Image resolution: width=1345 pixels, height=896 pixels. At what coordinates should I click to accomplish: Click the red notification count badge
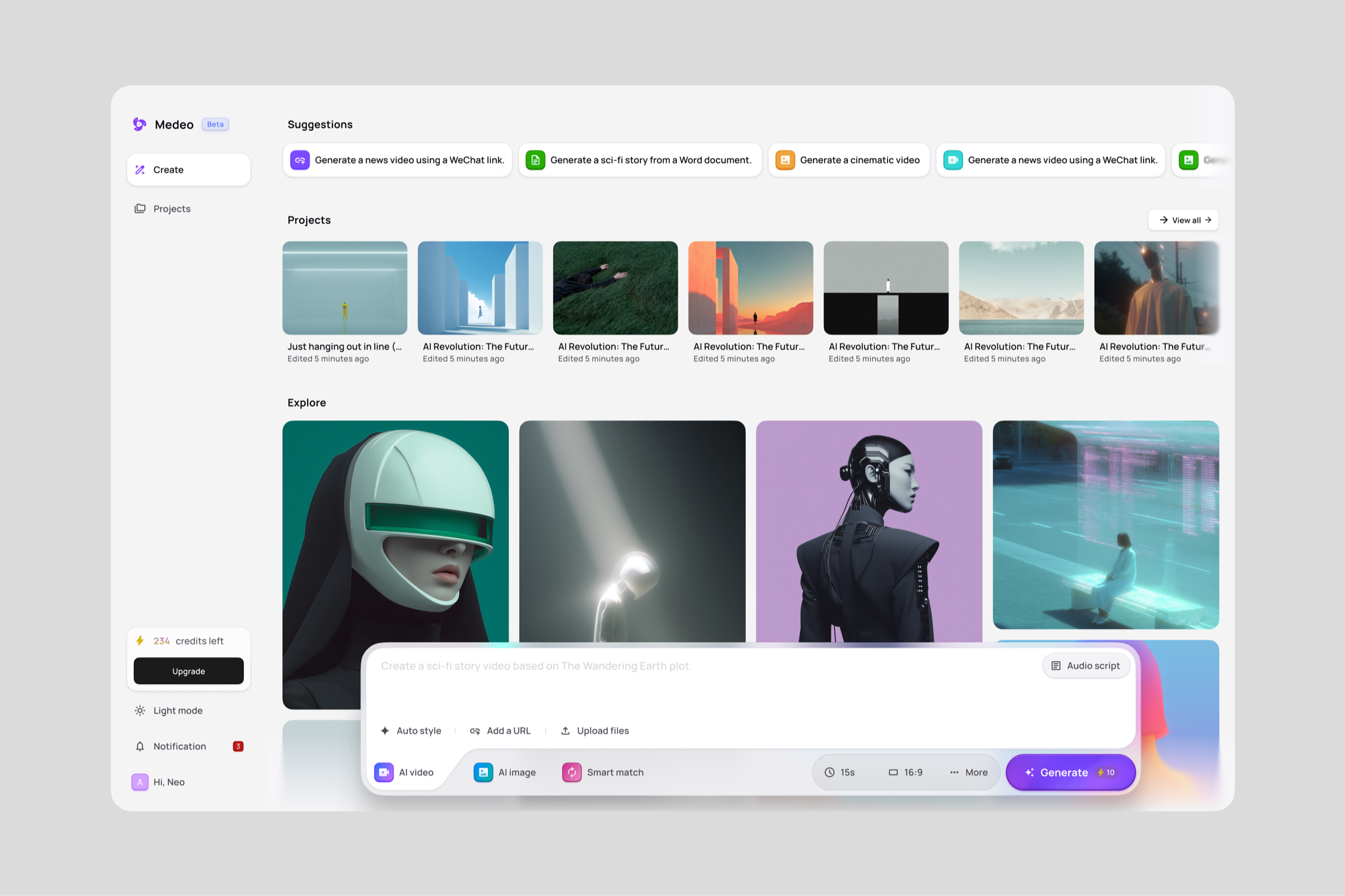point(238,747)
